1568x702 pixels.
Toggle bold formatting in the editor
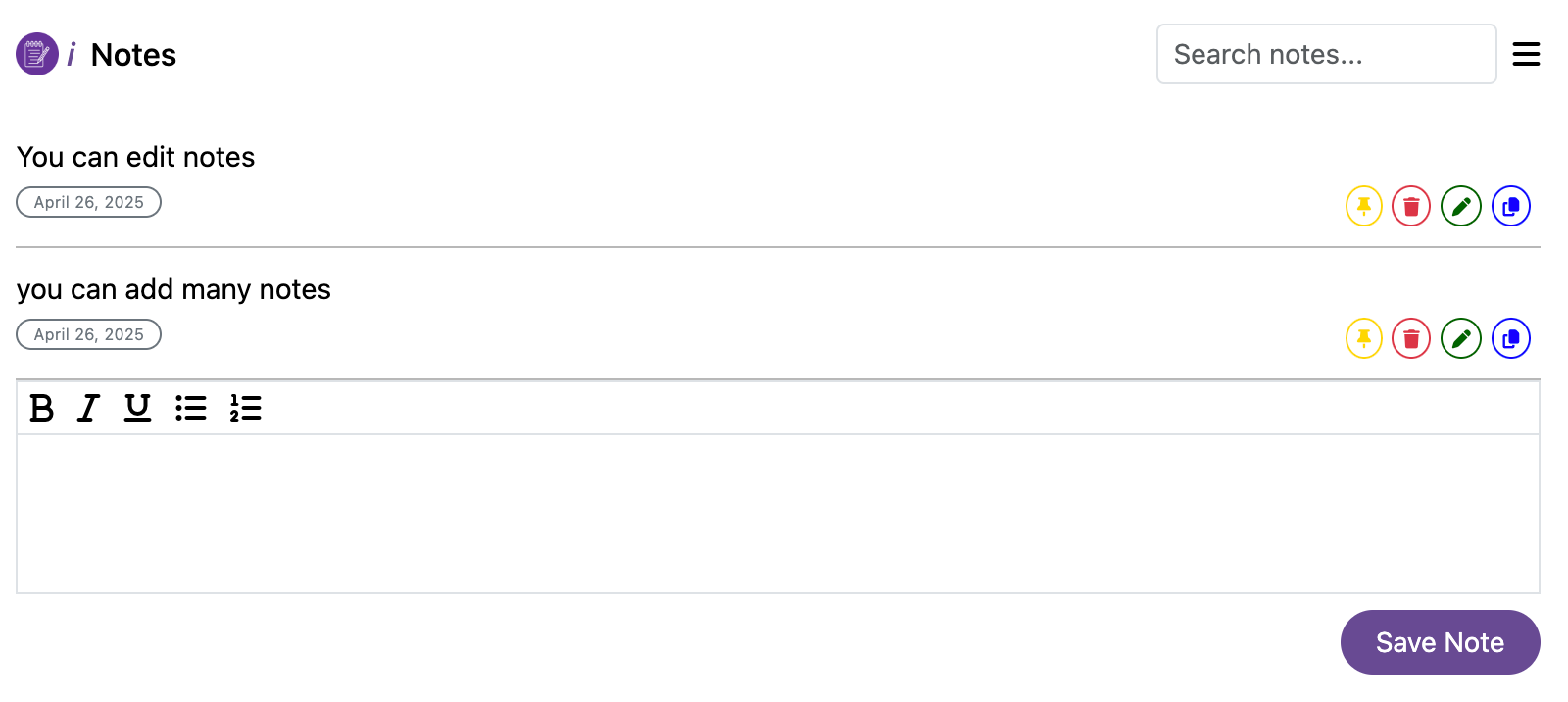[42, 408]
